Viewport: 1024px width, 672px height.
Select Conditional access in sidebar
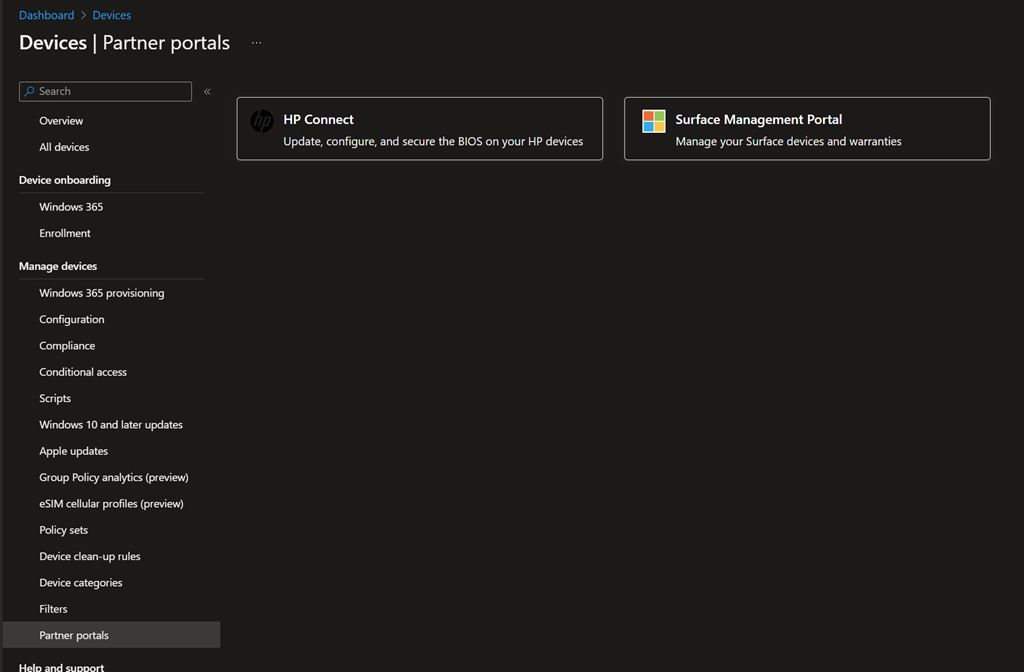click(83, 372)
